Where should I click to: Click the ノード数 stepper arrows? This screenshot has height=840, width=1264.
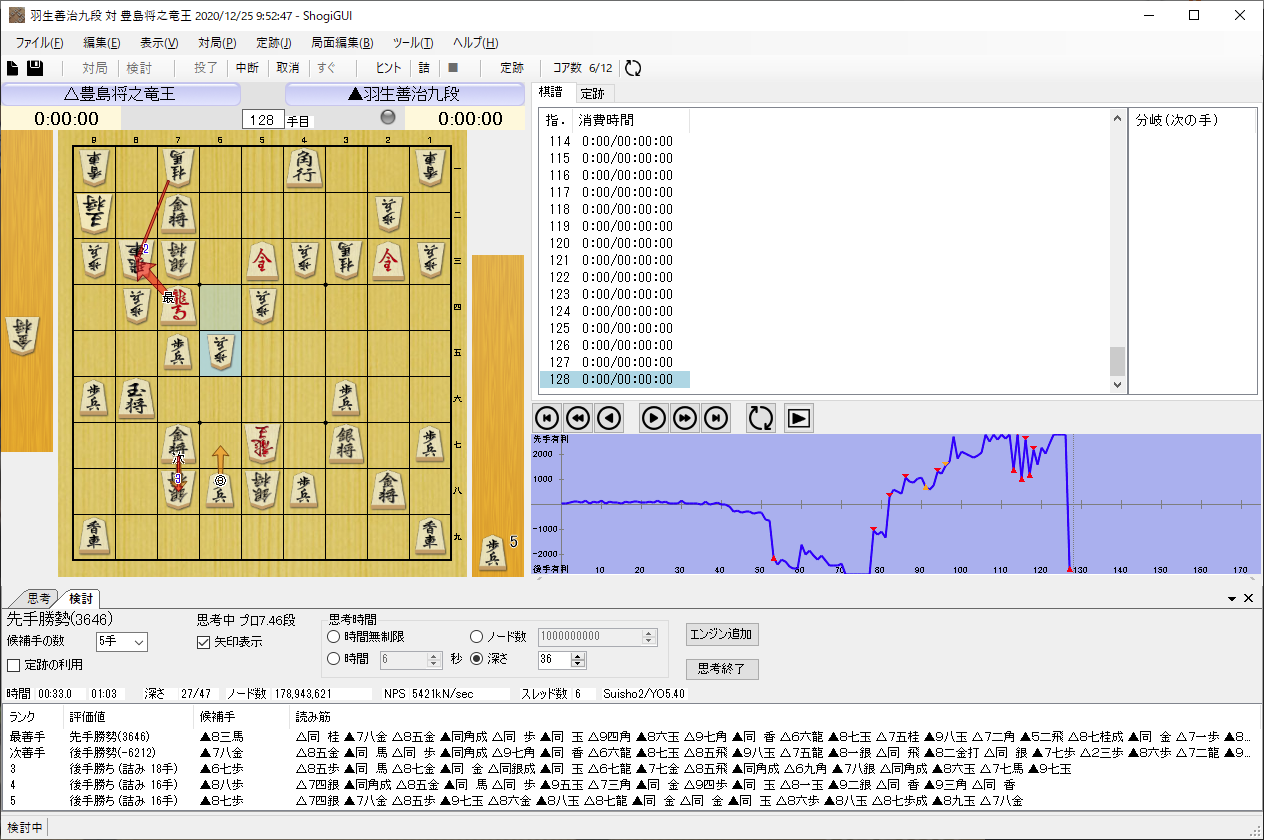pyautogui.click(x=649, y=637)
